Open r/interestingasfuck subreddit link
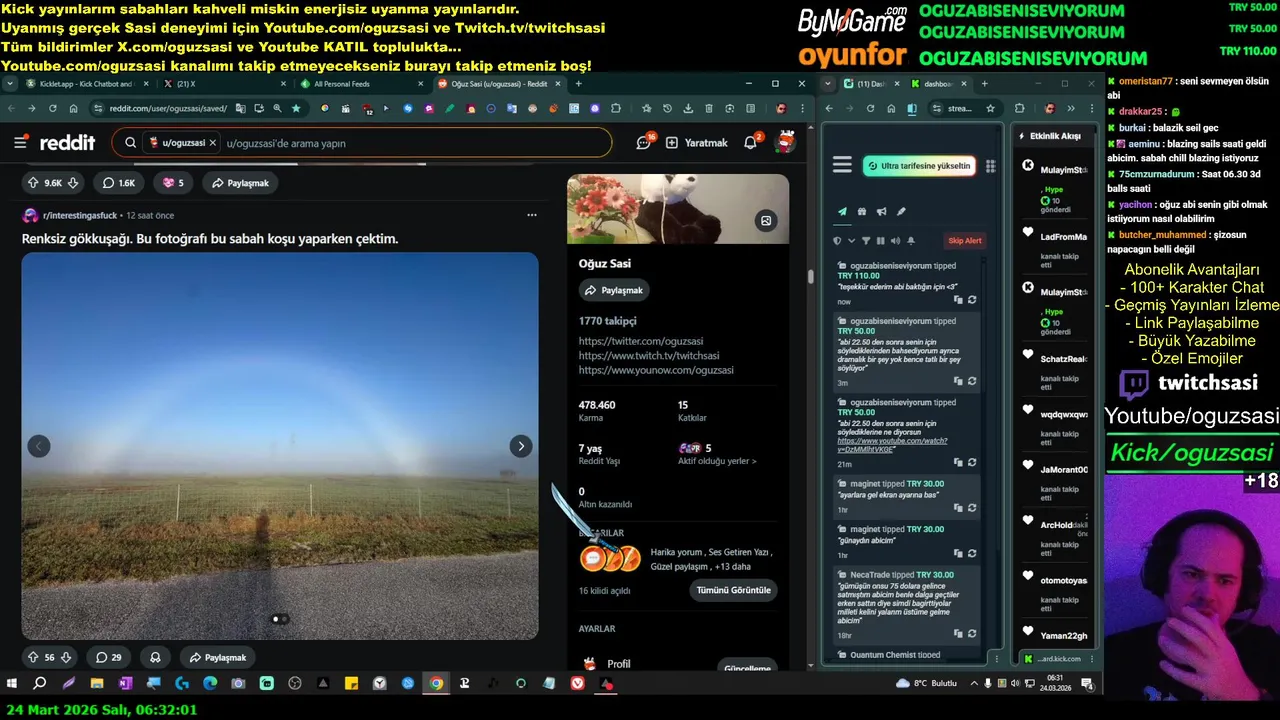 (80, 215)
